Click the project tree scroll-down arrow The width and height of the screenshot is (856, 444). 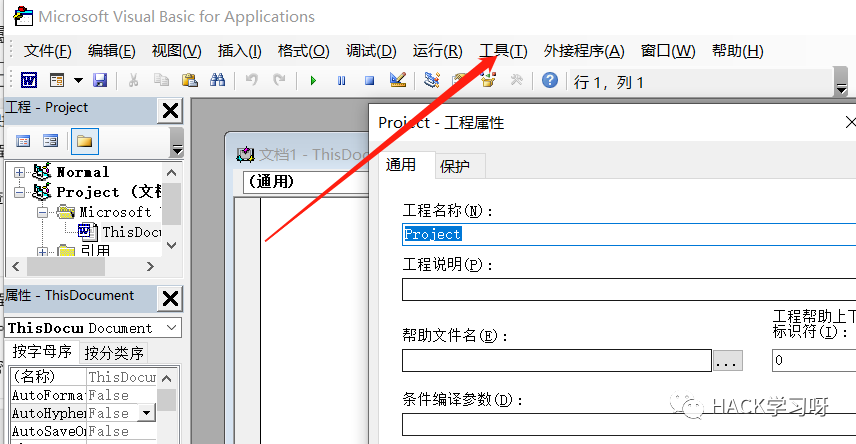coord(171,246)
